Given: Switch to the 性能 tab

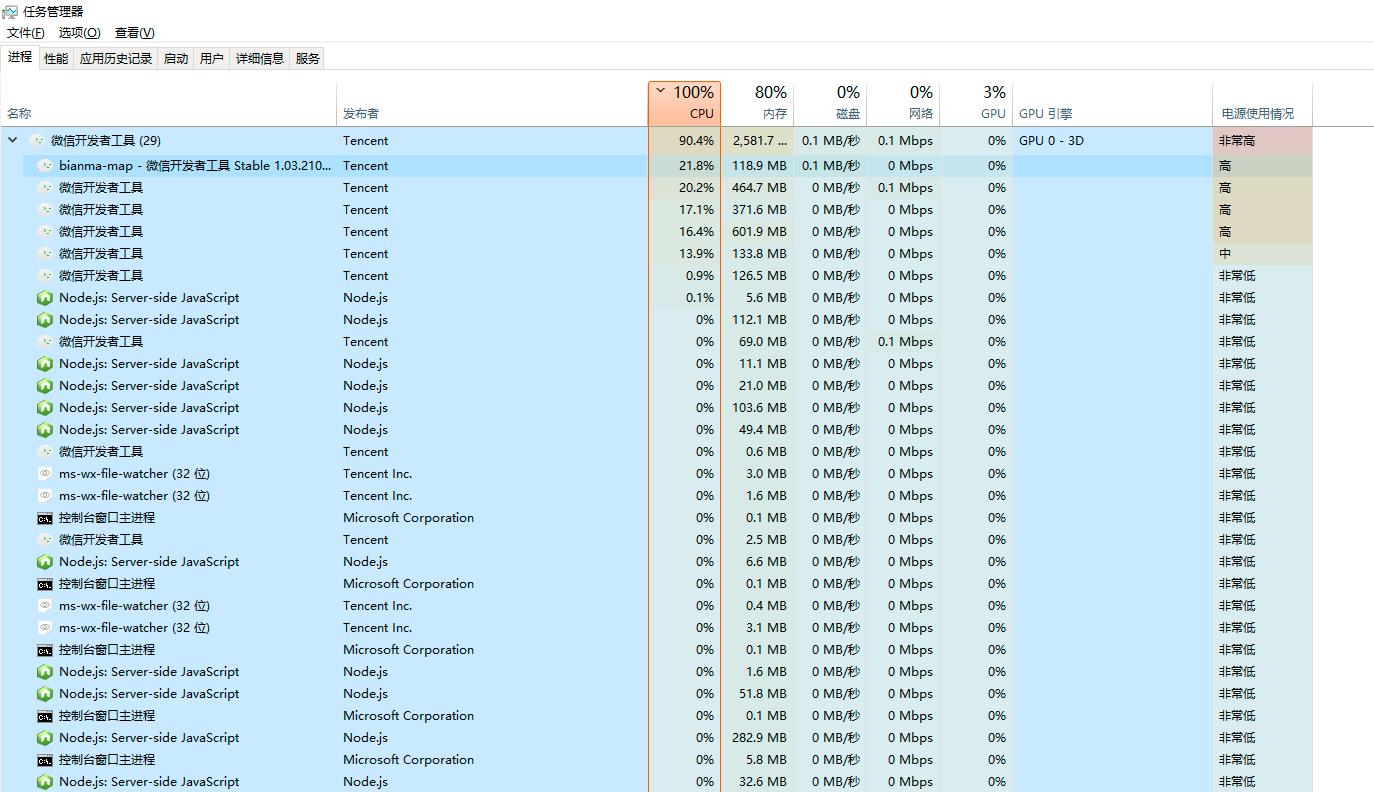Looking at the screenshot, I should [x=56, y=59].
